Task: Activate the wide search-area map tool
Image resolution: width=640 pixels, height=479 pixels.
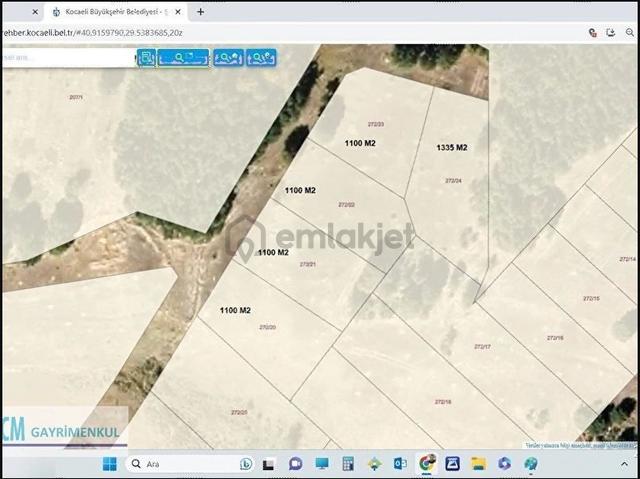Action: (184, 58)
